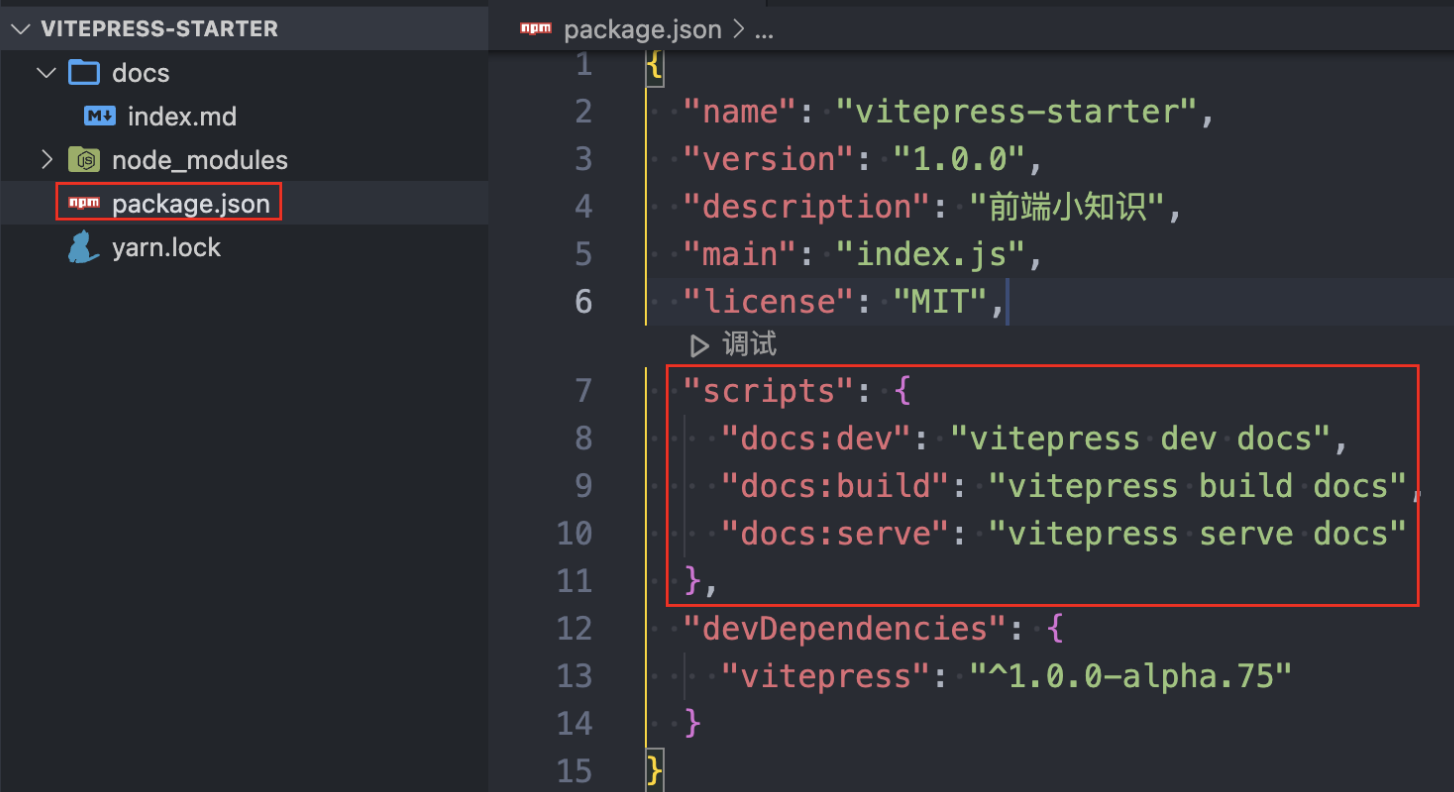Click the "docs:dev" script key
The image size is (1454, 792).
click(817, 438)
